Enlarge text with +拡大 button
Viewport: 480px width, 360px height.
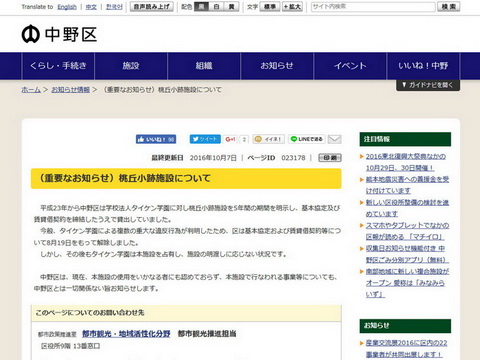(x=292, y=7)
